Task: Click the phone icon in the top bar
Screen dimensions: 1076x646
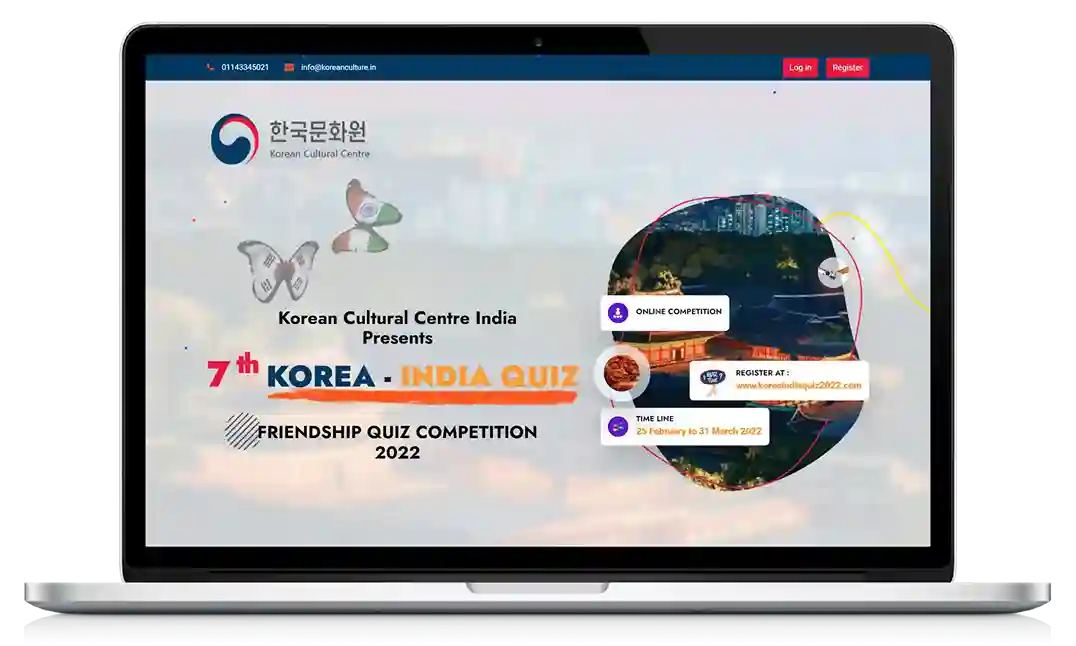Action: 210,67
